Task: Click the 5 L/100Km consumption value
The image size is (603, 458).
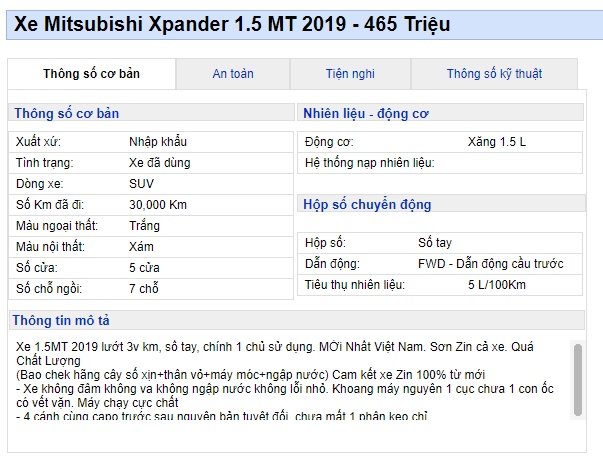Action: click(496, 285)
